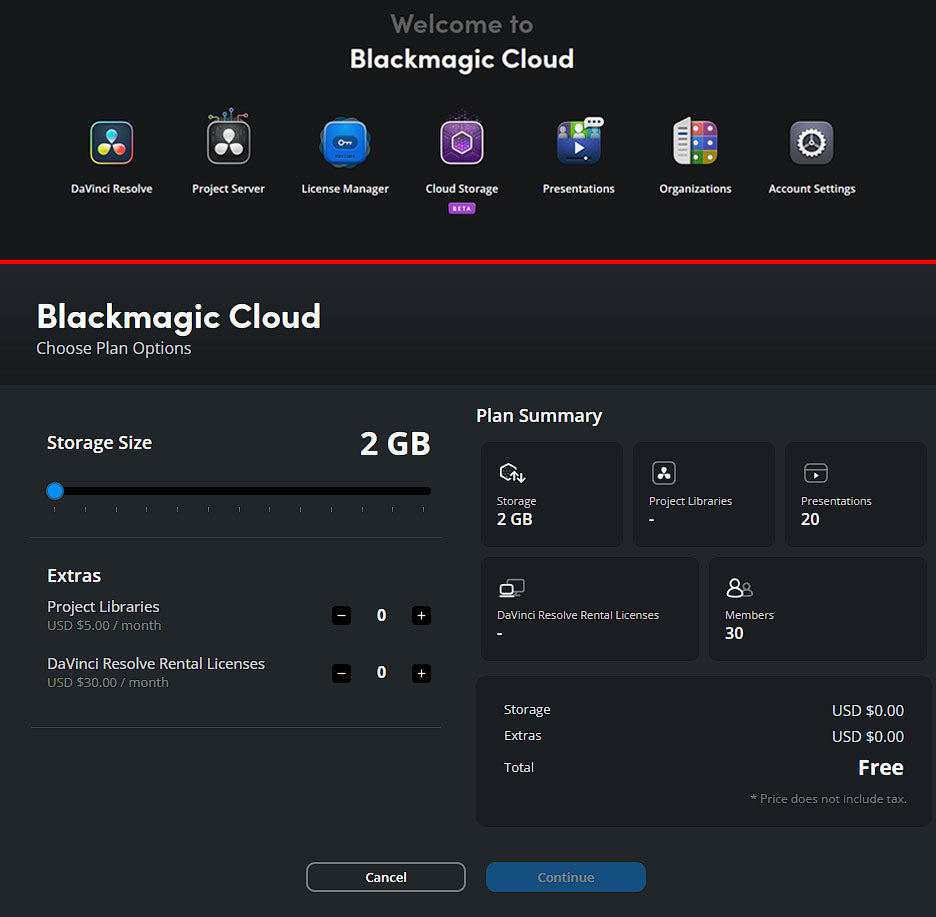936x917 pixels.
Task: Click the Storage icon in Plan Summary
Action: click(x=512, y=473)
